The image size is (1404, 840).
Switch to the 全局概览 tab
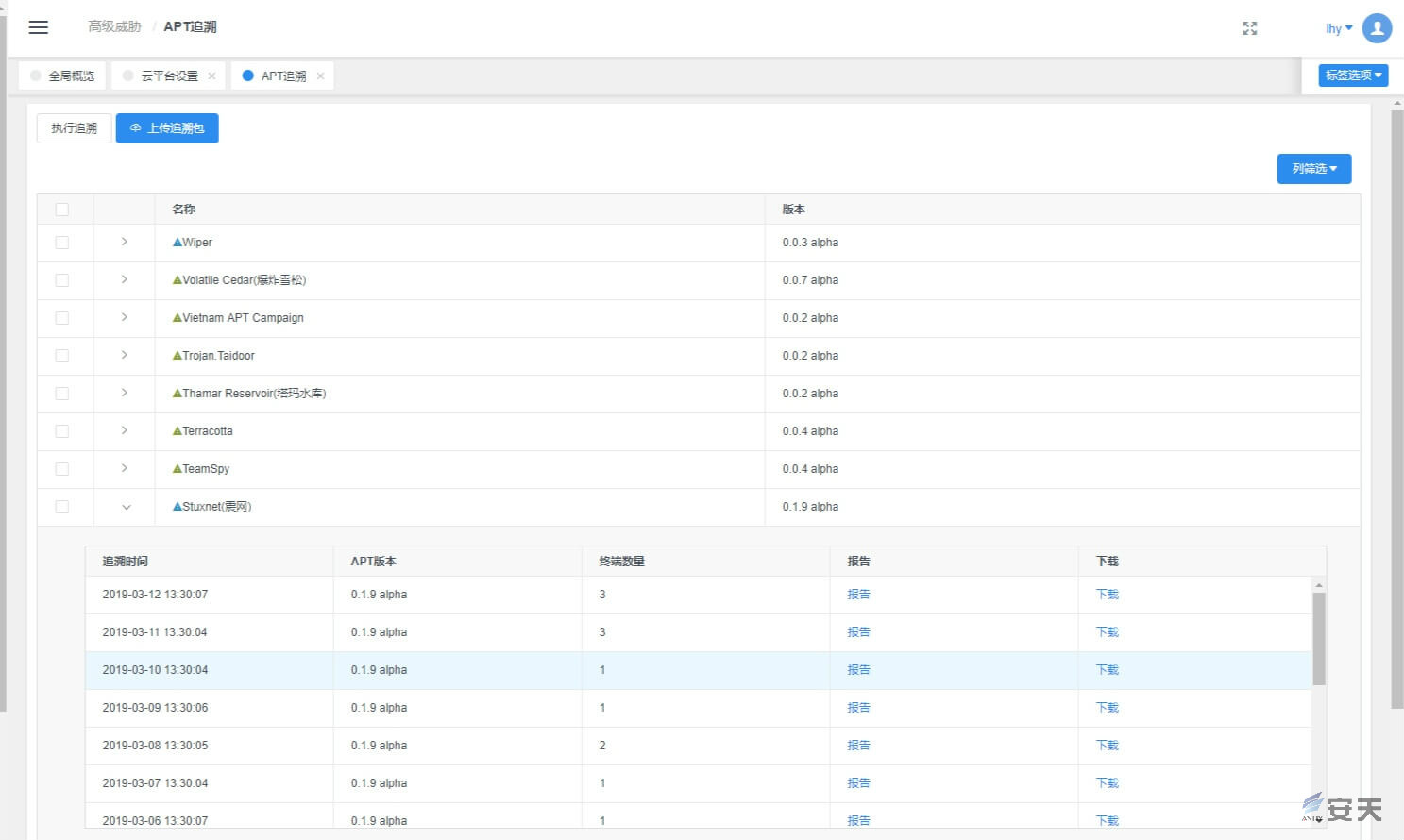click(x=62, y=76)
